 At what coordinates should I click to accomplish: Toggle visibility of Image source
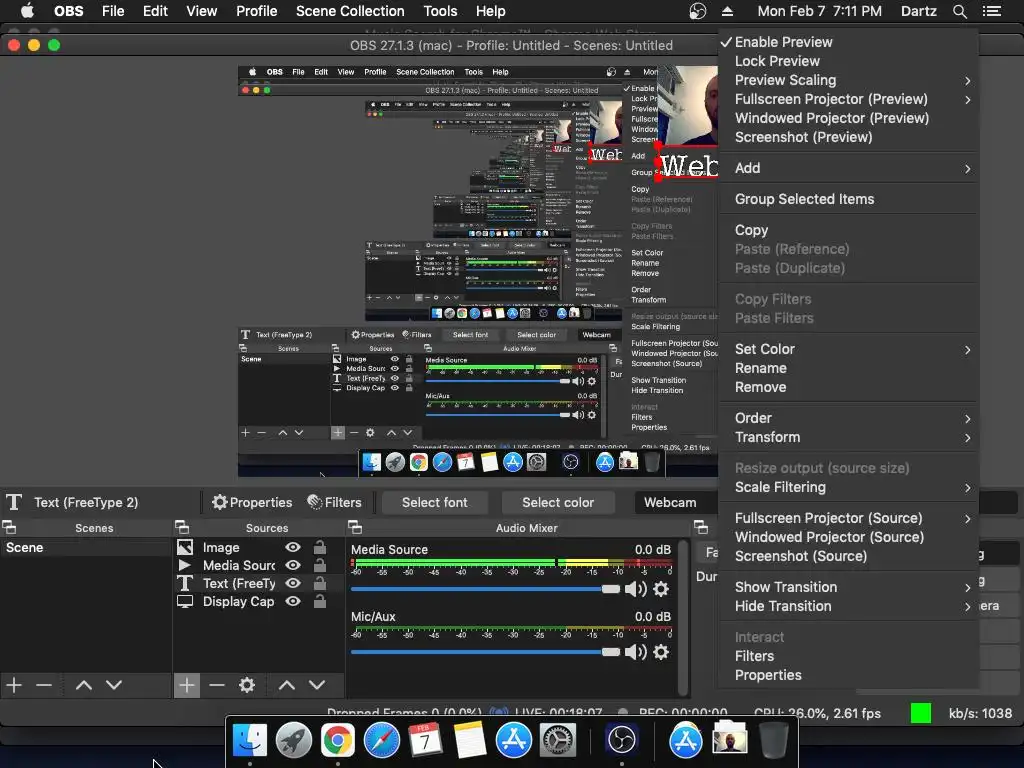[293, 547]
